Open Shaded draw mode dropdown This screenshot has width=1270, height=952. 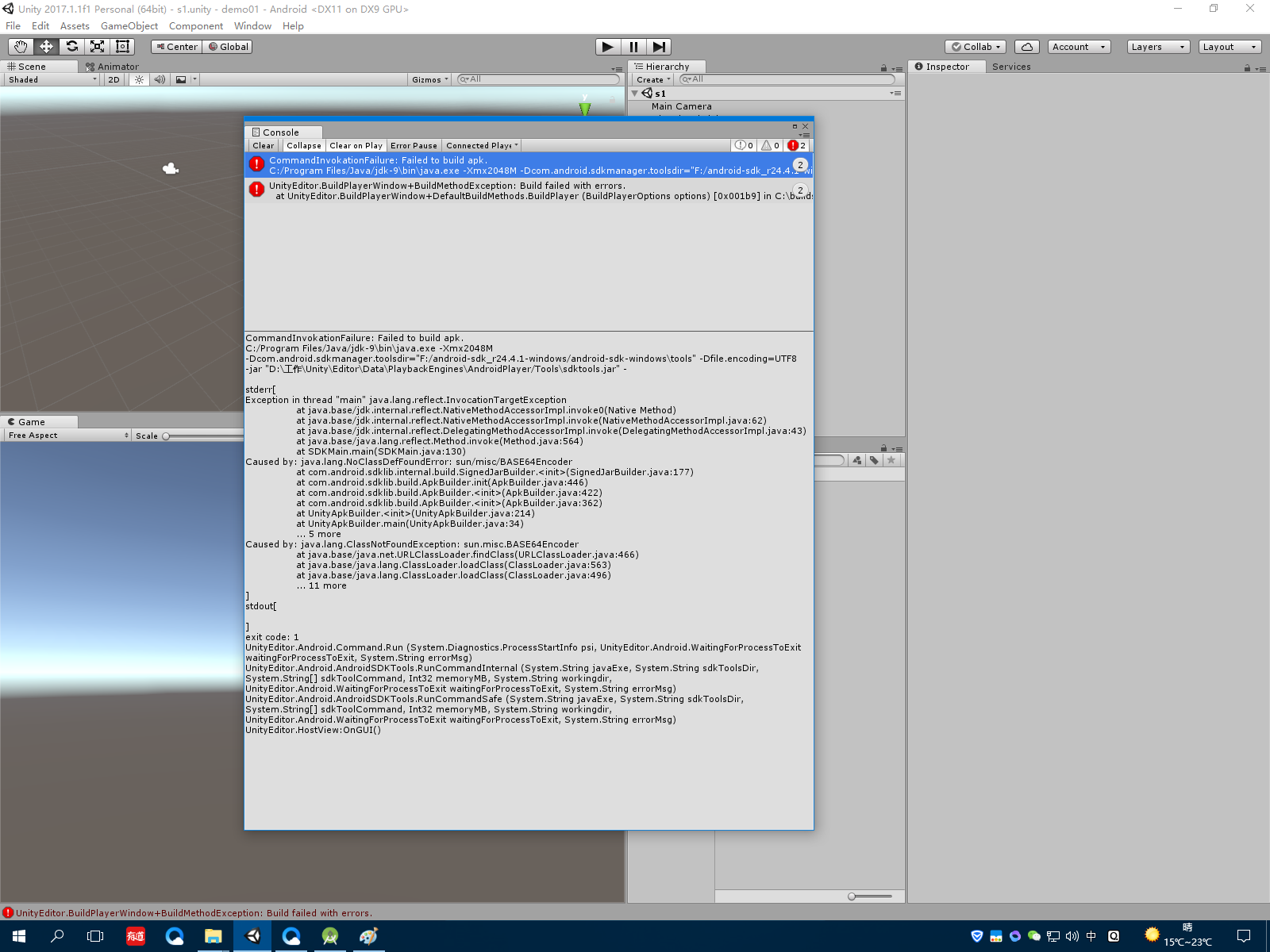[52, 79]
